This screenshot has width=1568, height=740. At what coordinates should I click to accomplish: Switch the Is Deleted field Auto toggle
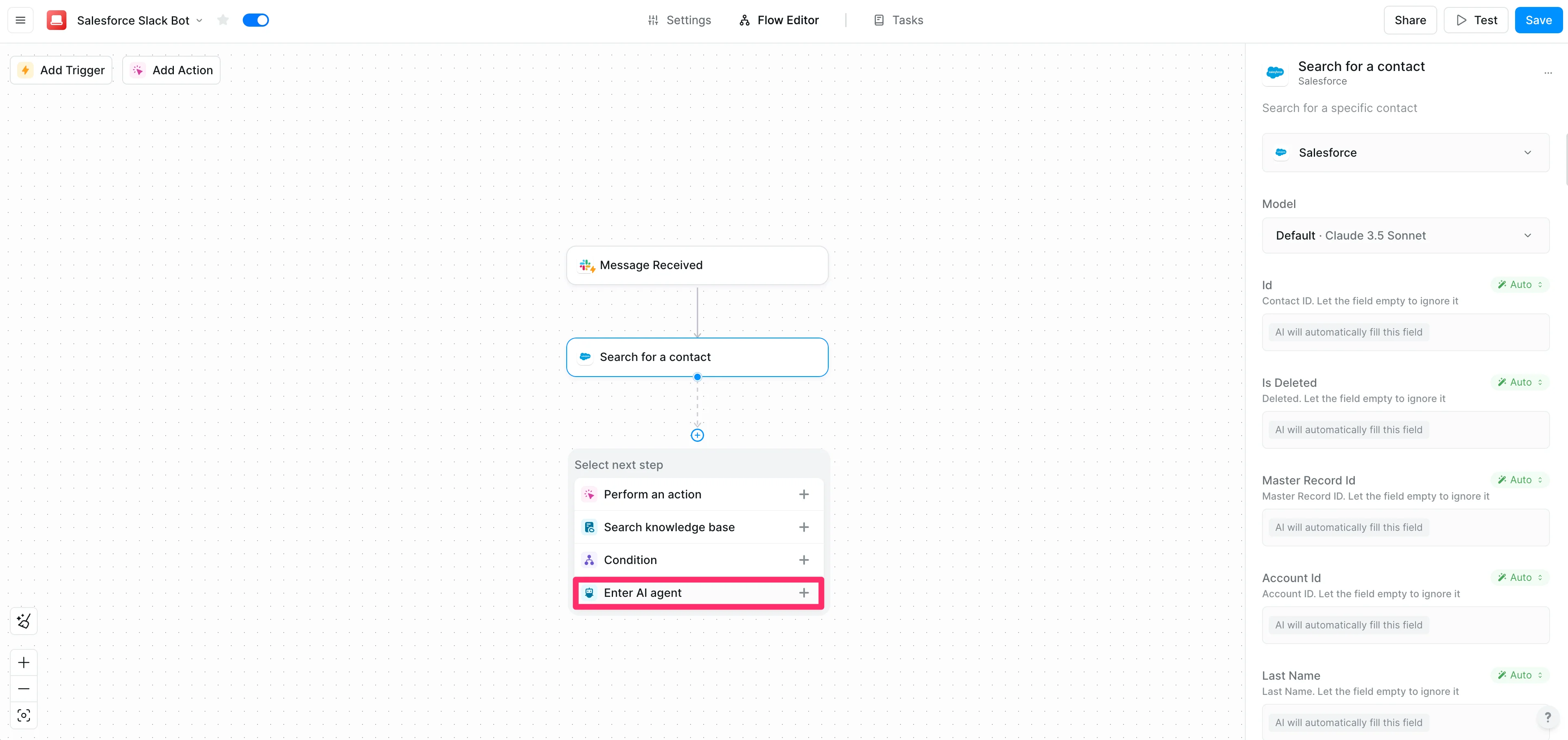tap(1520, 382)
